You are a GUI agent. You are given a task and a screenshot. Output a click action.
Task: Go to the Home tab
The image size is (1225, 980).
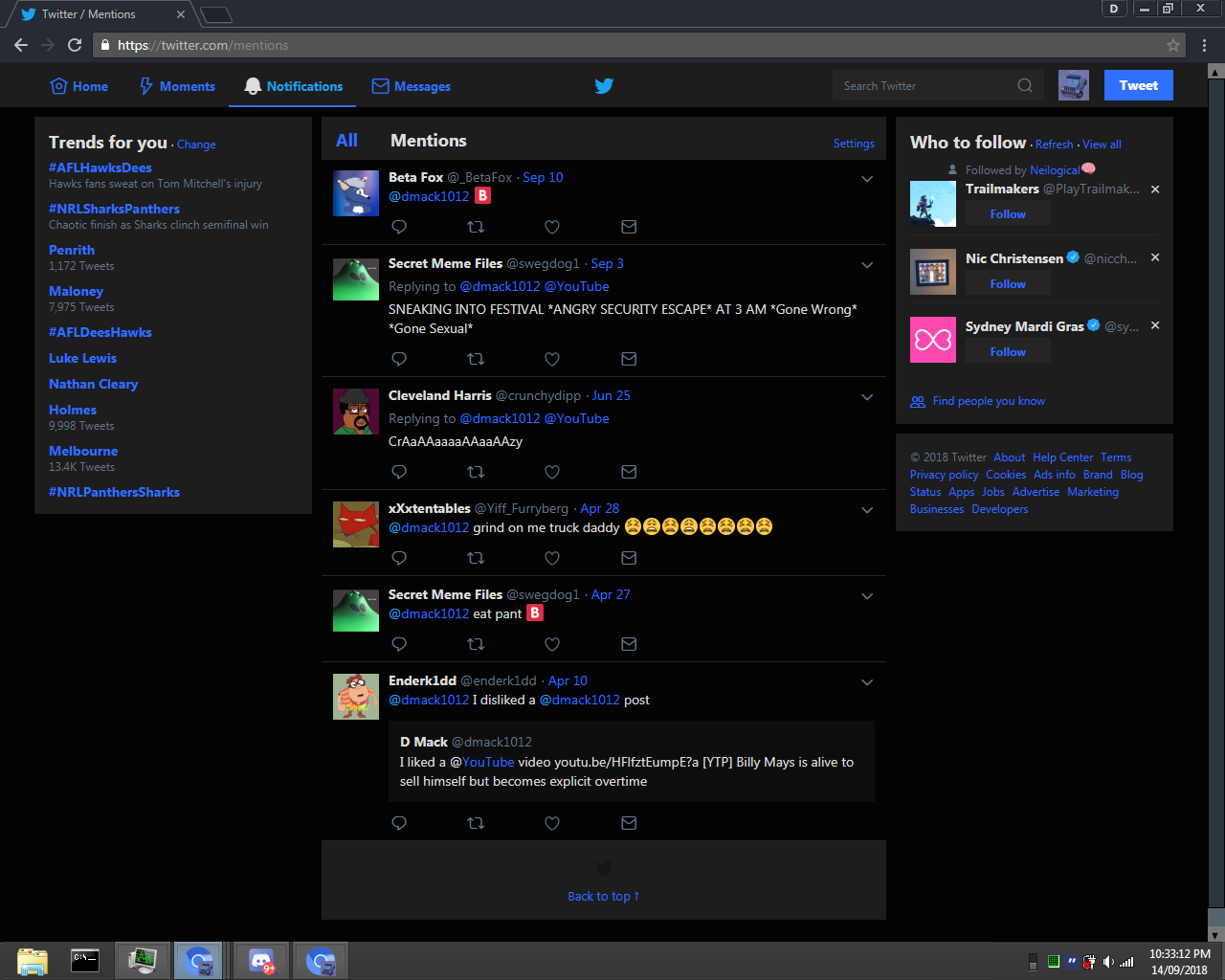79,86
